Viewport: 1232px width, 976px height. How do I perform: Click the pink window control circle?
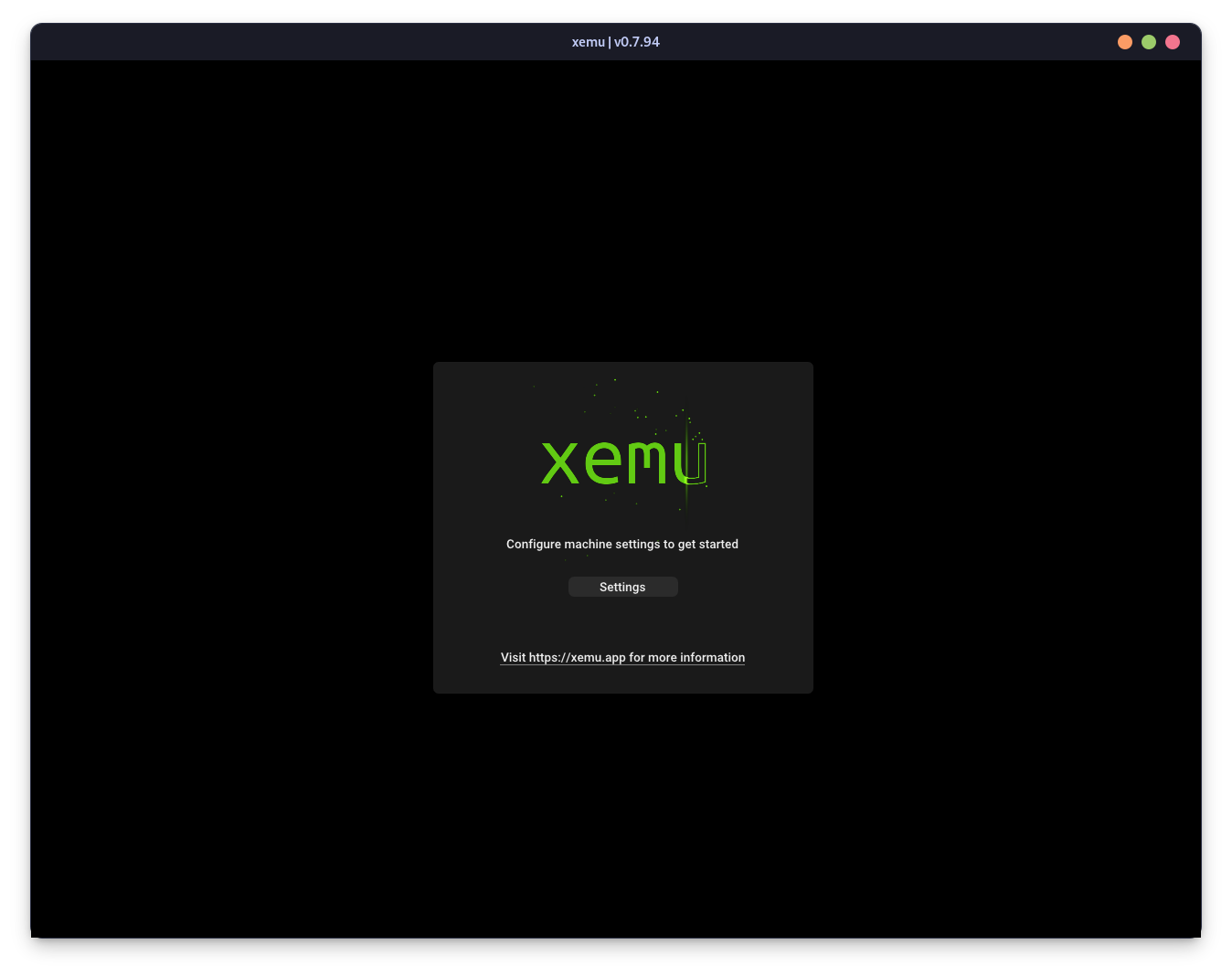point(1172,41)
